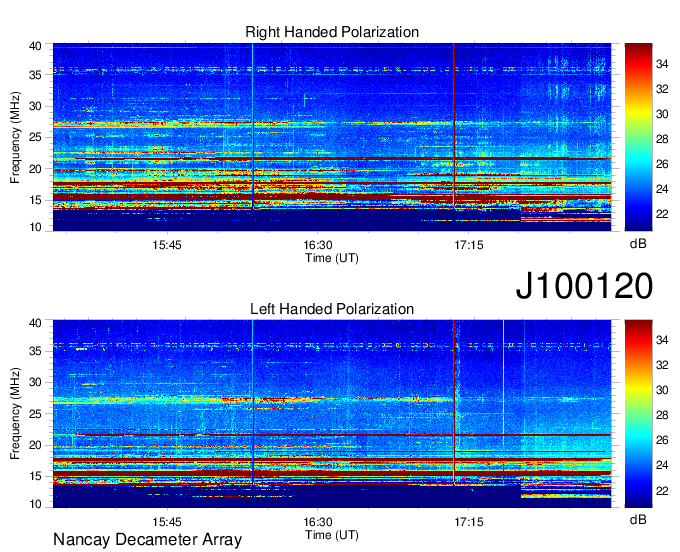The image size is (680, 552).
Task: Click the "32" value on Right Handed color bar
Action: [662, 89]
